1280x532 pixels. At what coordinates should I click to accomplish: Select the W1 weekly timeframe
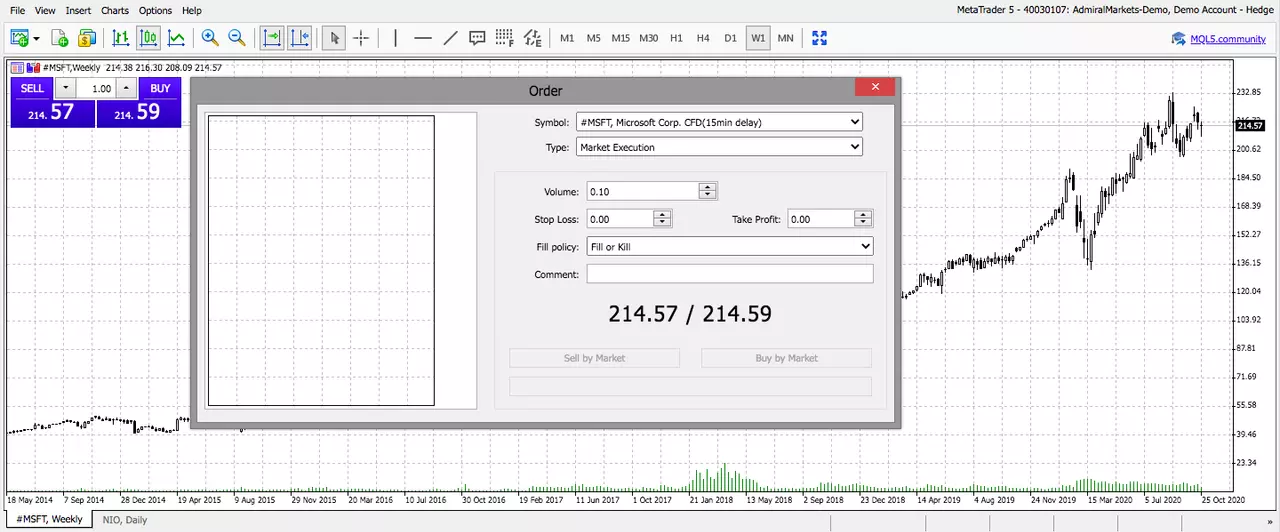[758, 38]
